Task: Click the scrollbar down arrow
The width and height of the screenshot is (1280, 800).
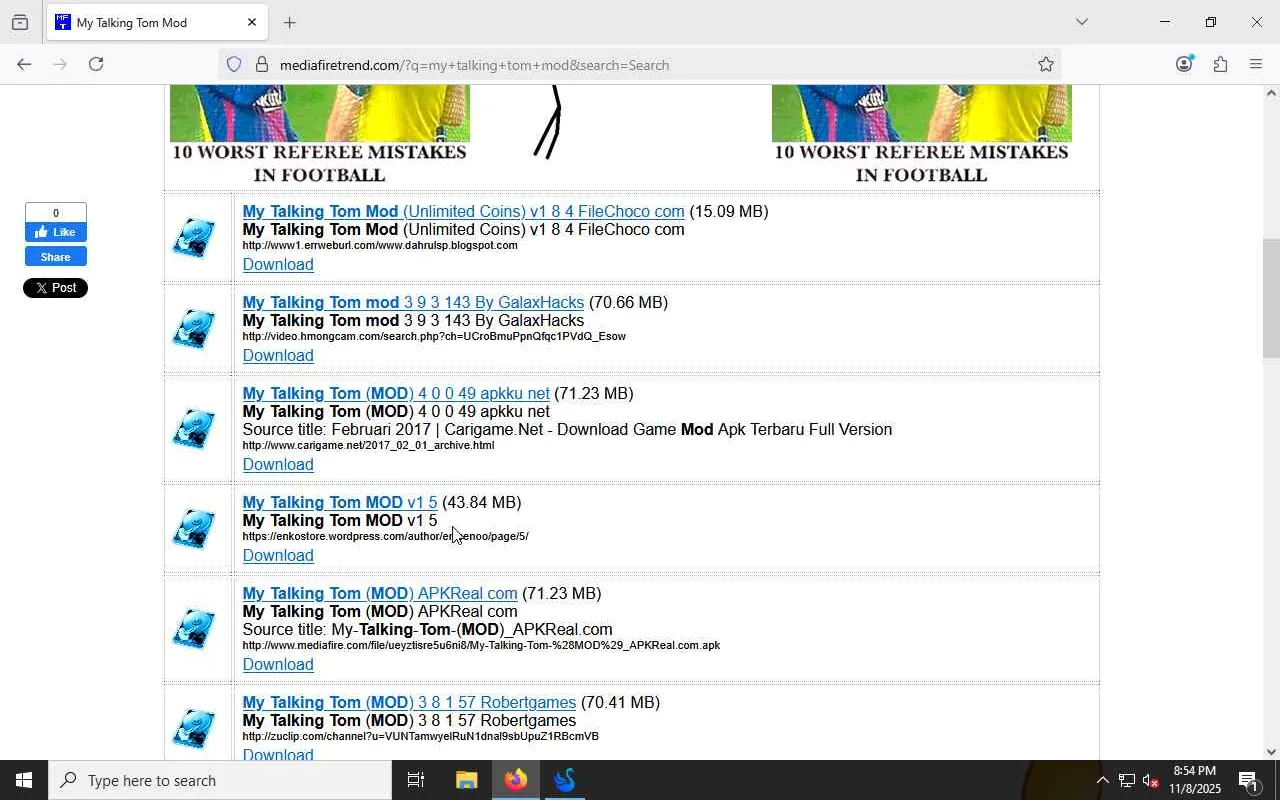Action: click(1271, 752)
